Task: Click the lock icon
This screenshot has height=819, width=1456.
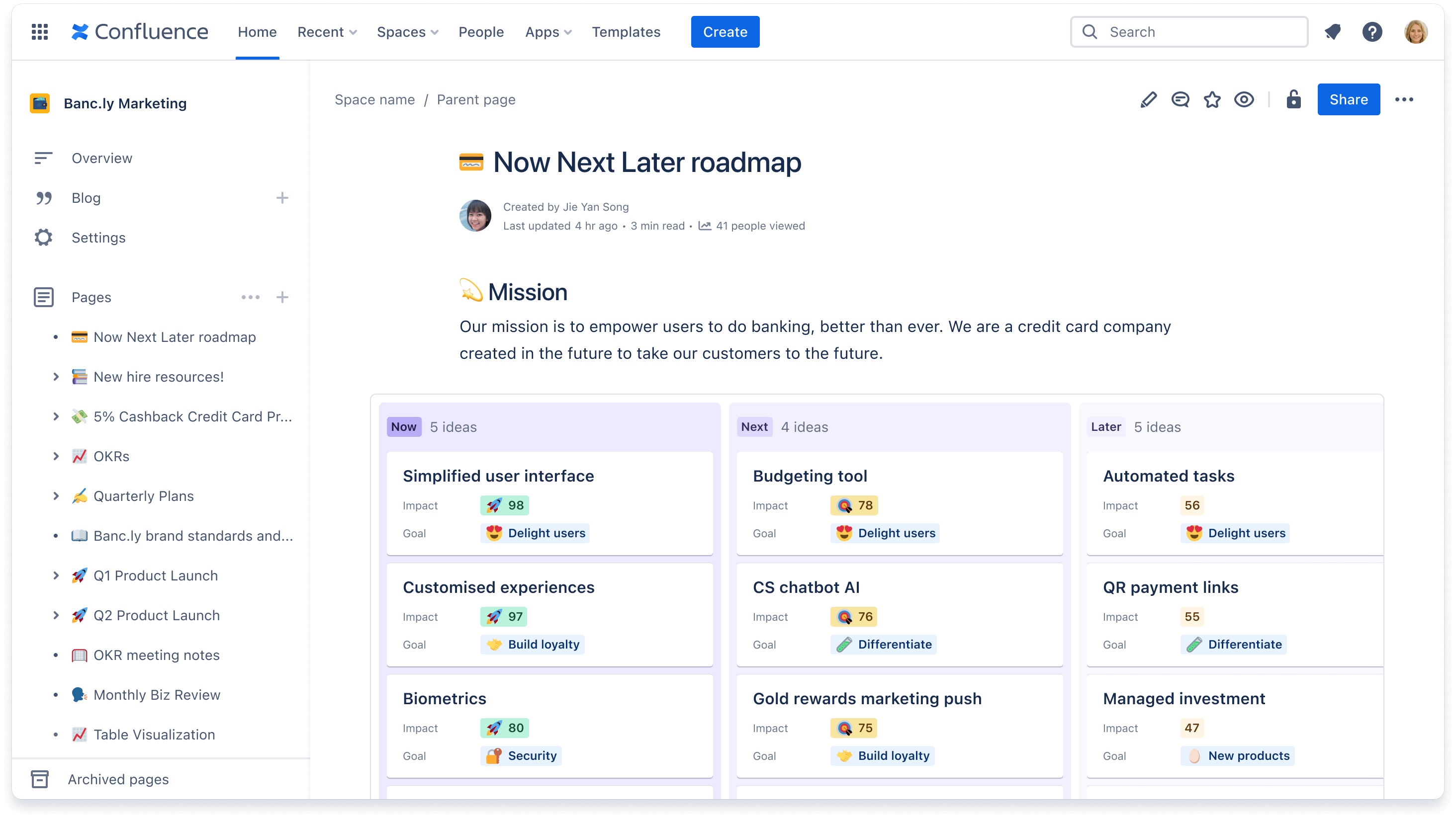Action: [x=1292, y=99]
